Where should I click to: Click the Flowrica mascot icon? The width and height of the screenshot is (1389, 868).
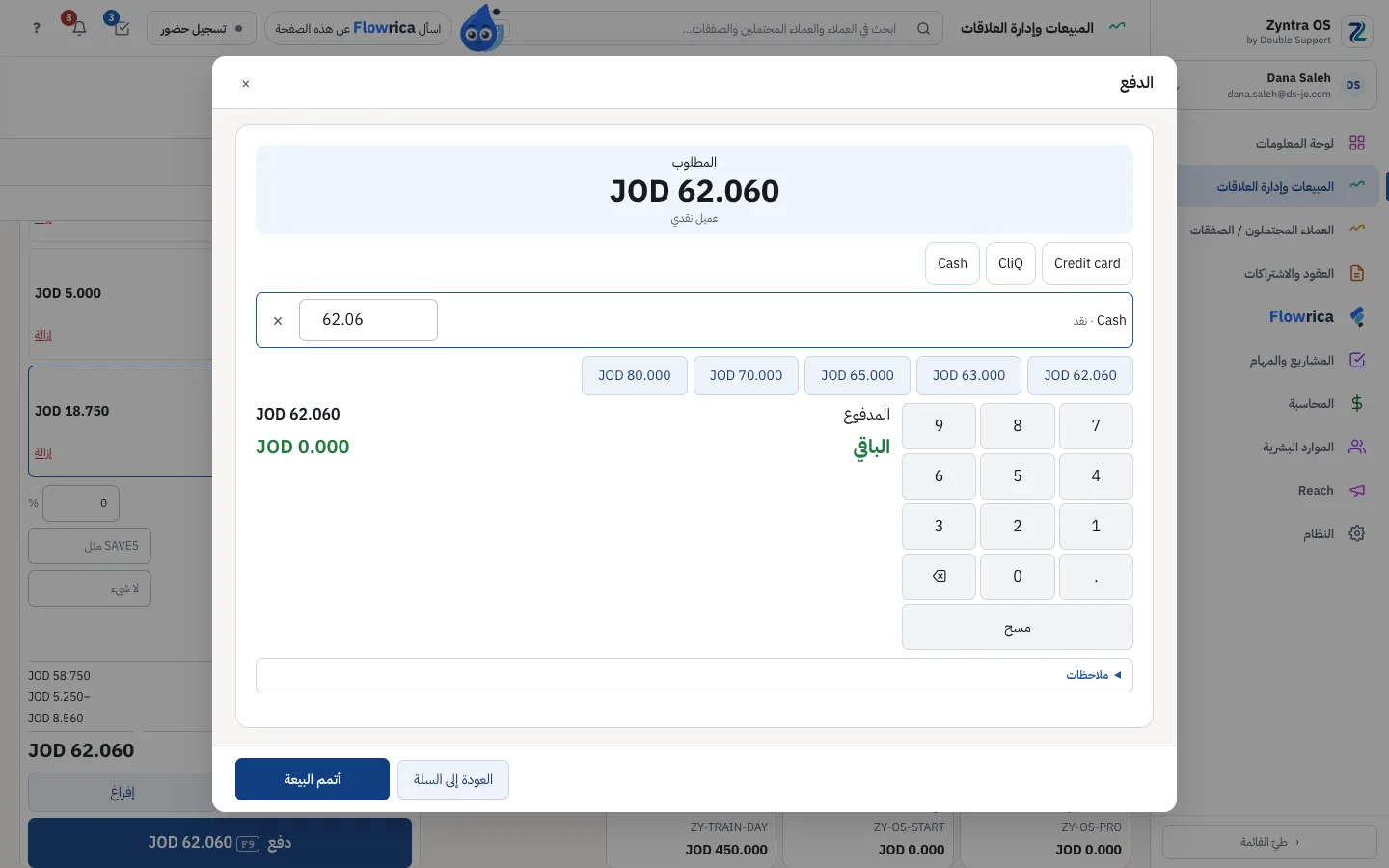pyautogui.click(x=481, y=28)
